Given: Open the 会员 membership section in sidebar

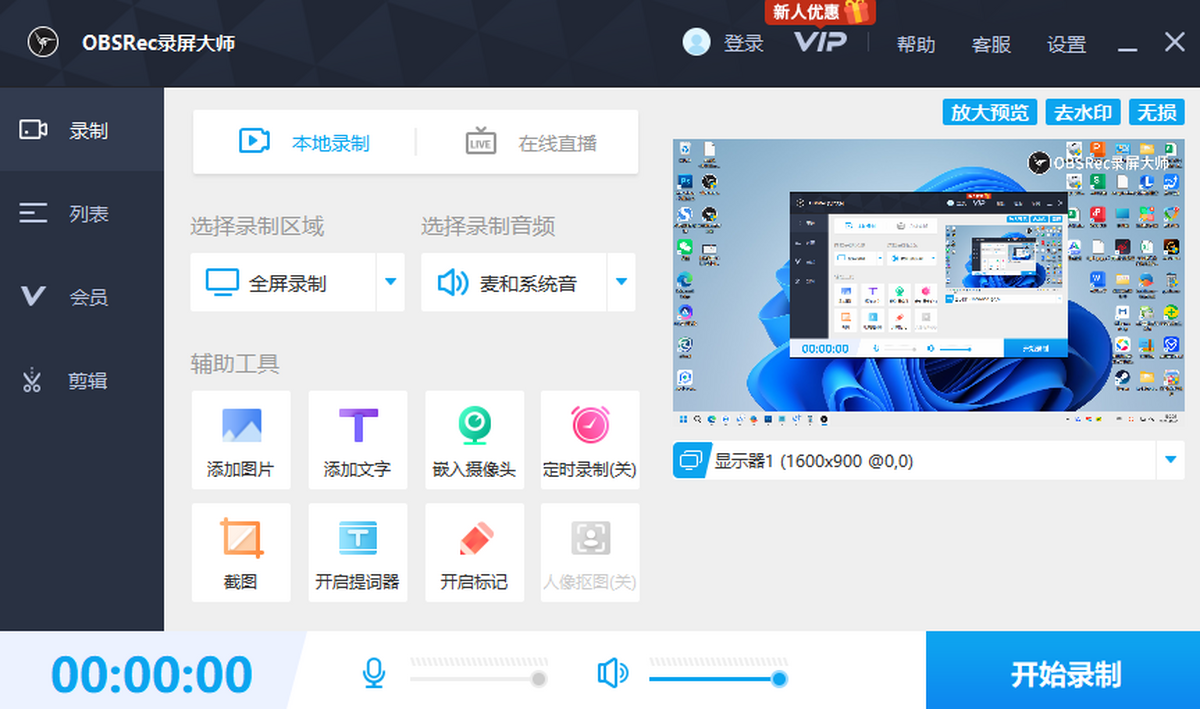Looking at the screenshot, I should (81, 297).
